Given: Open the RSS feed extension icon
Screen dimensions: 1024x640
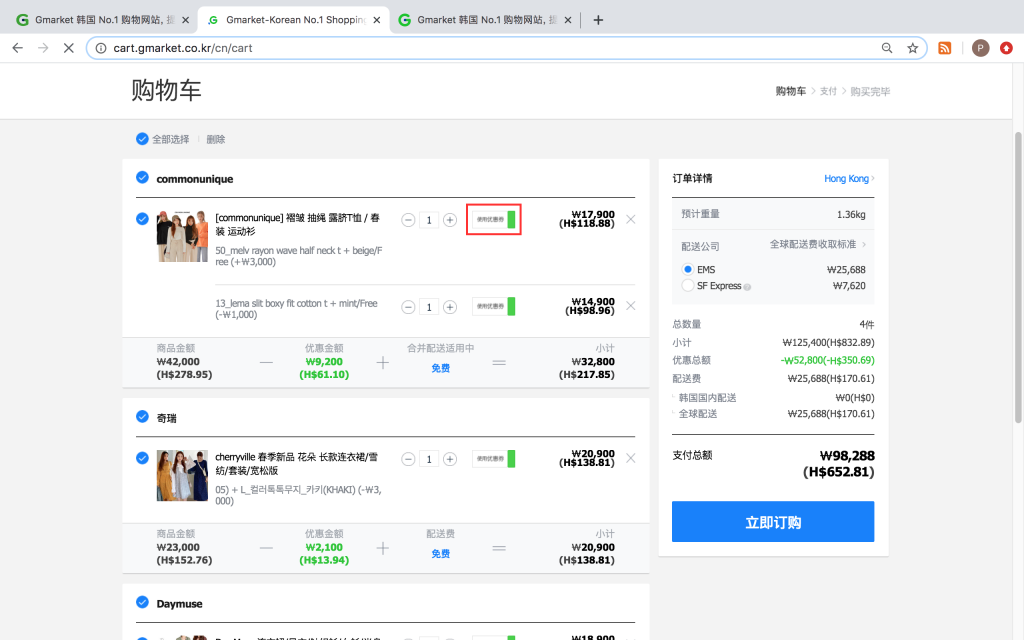Looking at the screenshot, I should point(944,48).
